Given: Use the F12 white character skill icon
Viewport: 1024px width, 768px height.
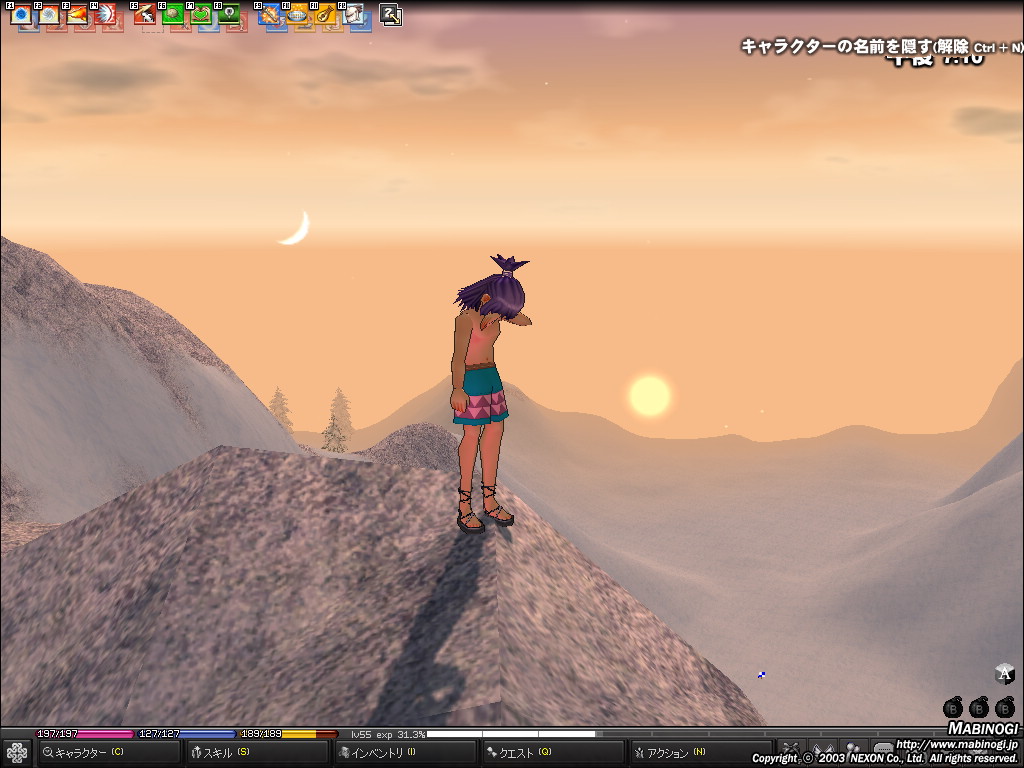Looking at the screenshot, I should (x=353, y=14).
